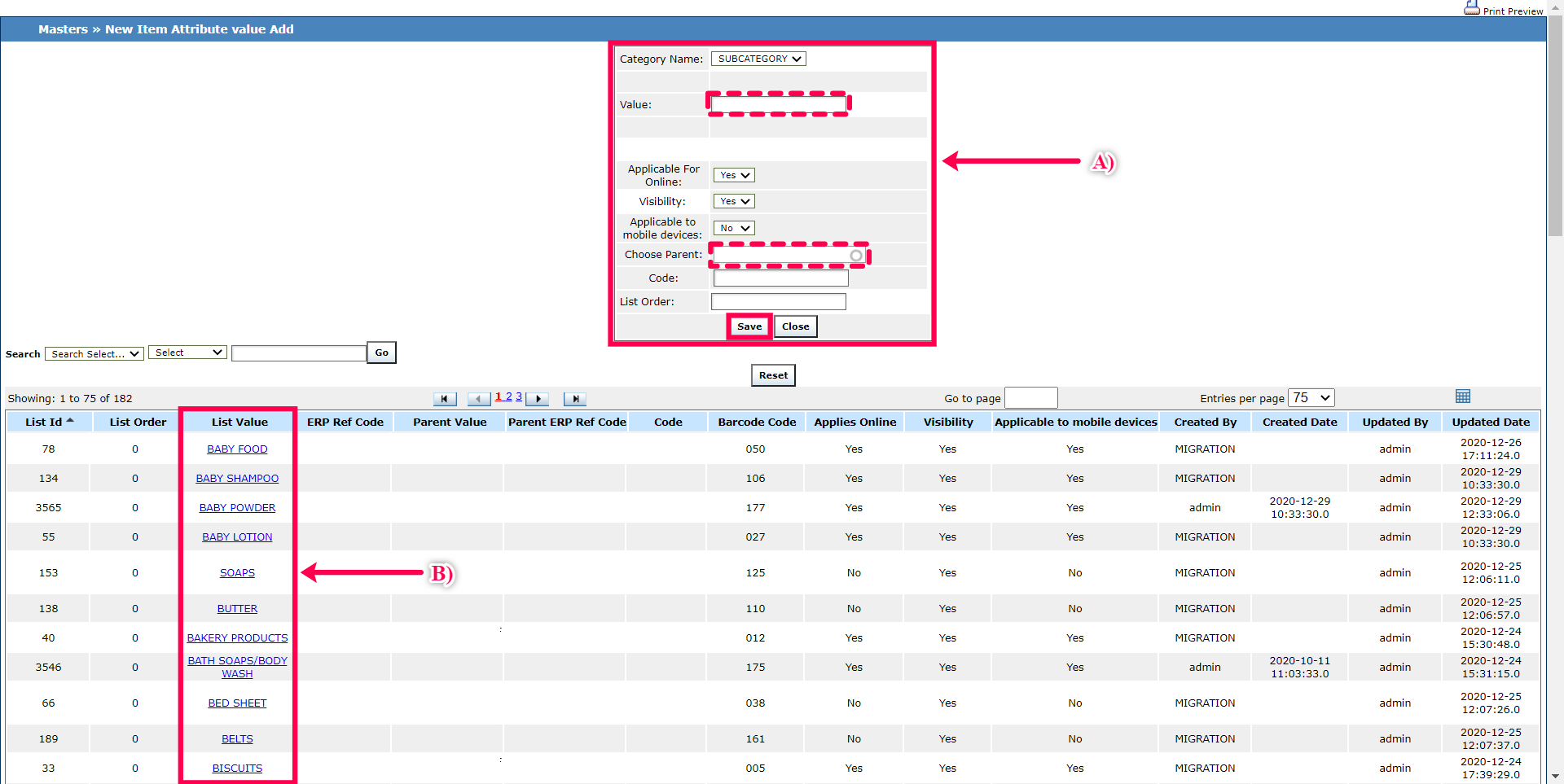Viewport: 1564px width, 784px height.
Task: Click Print Preview text link
Action: tap(1513, 11)
